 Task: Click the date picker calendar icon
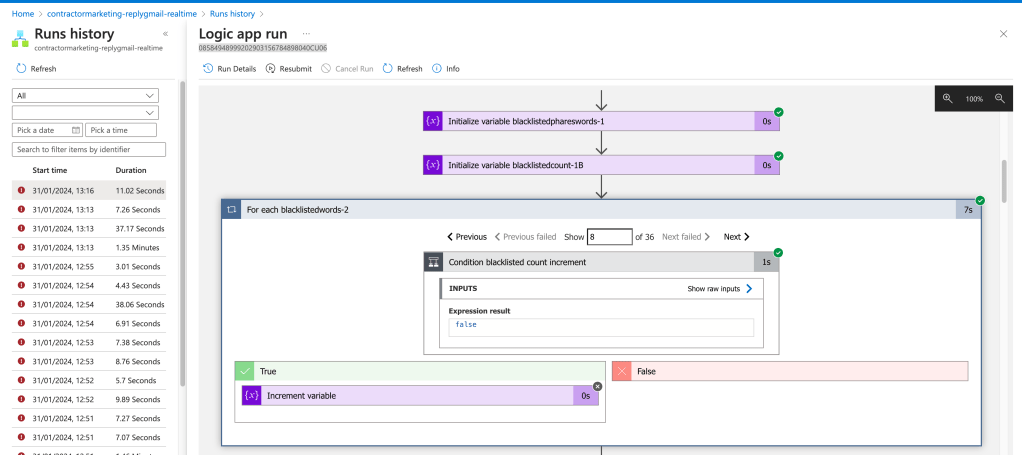76,130
